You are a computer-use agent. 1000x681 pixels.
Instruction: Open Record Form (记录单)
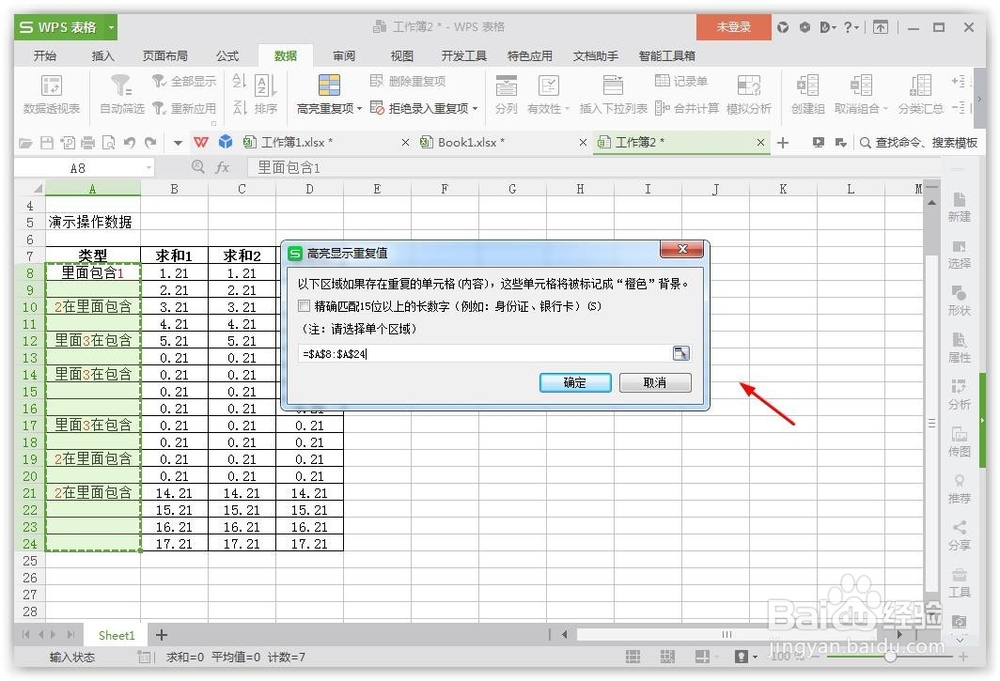click(x=681, y=81)
